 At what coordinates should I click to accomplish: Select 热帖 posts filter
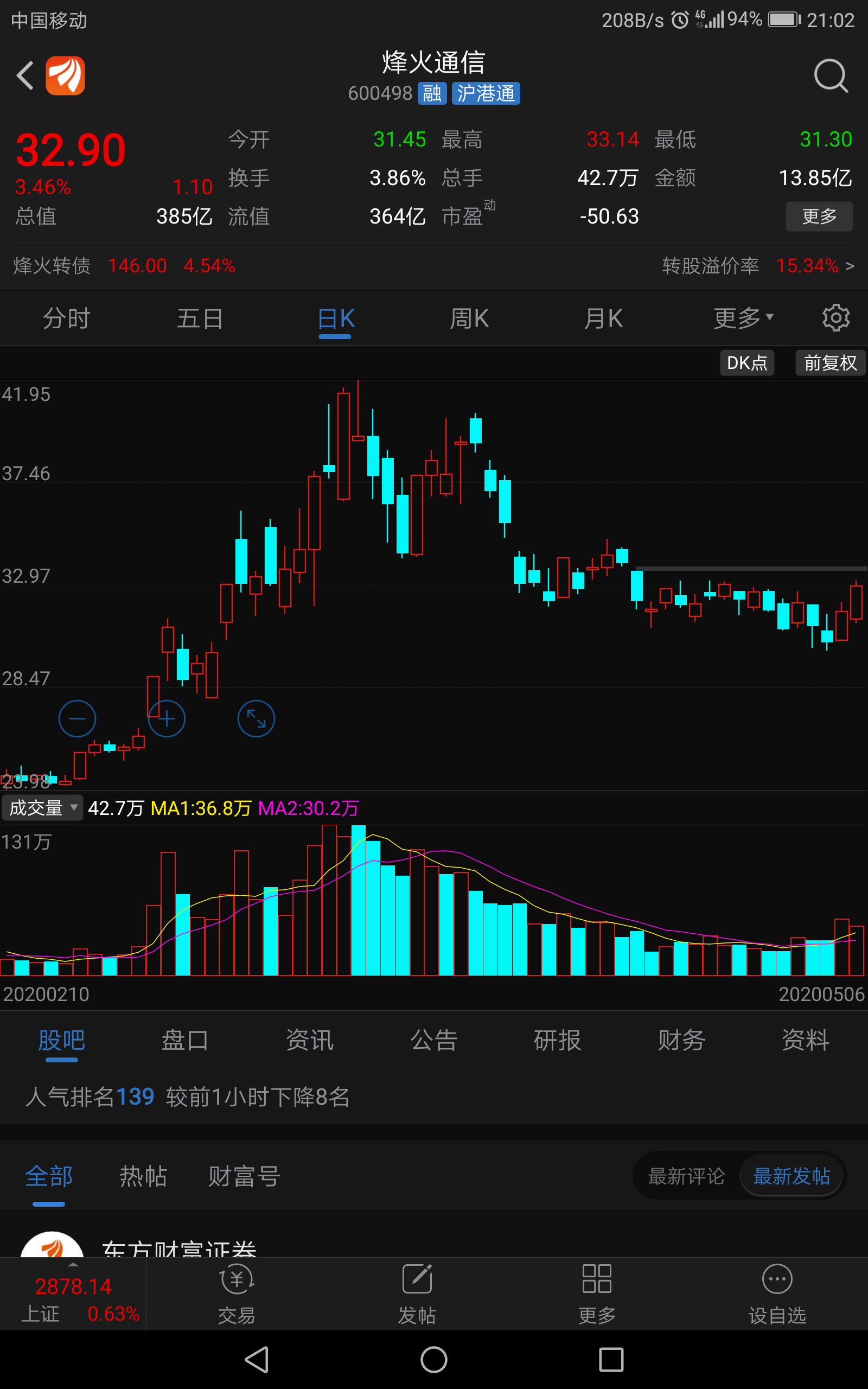pyautogui.click(x=143, y=1176)
